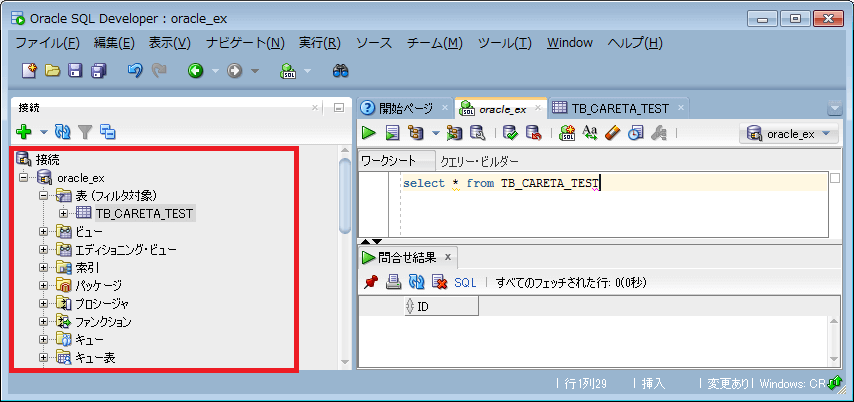Click the grey Redo arrow icon
The height and width of the screenshot is (402, 854).
coord(158,70)
